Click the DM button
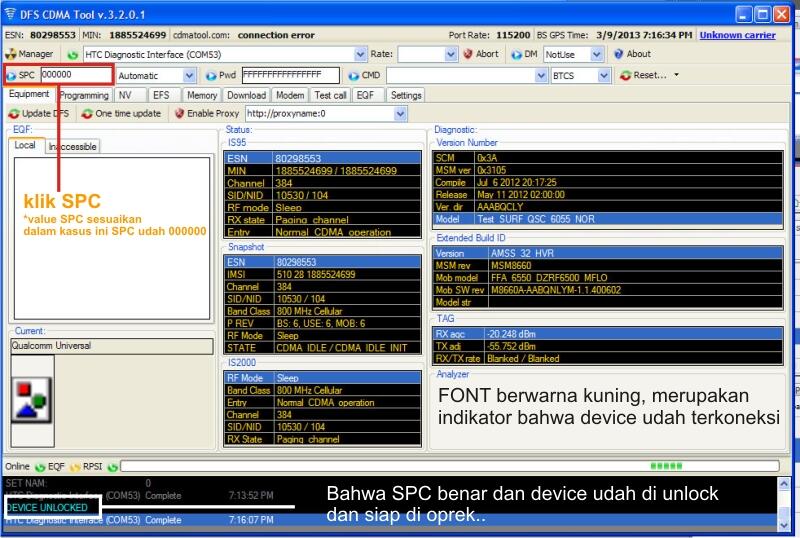Image resolution: width=800 pixels, height=538 pixels. pos(524,54)
